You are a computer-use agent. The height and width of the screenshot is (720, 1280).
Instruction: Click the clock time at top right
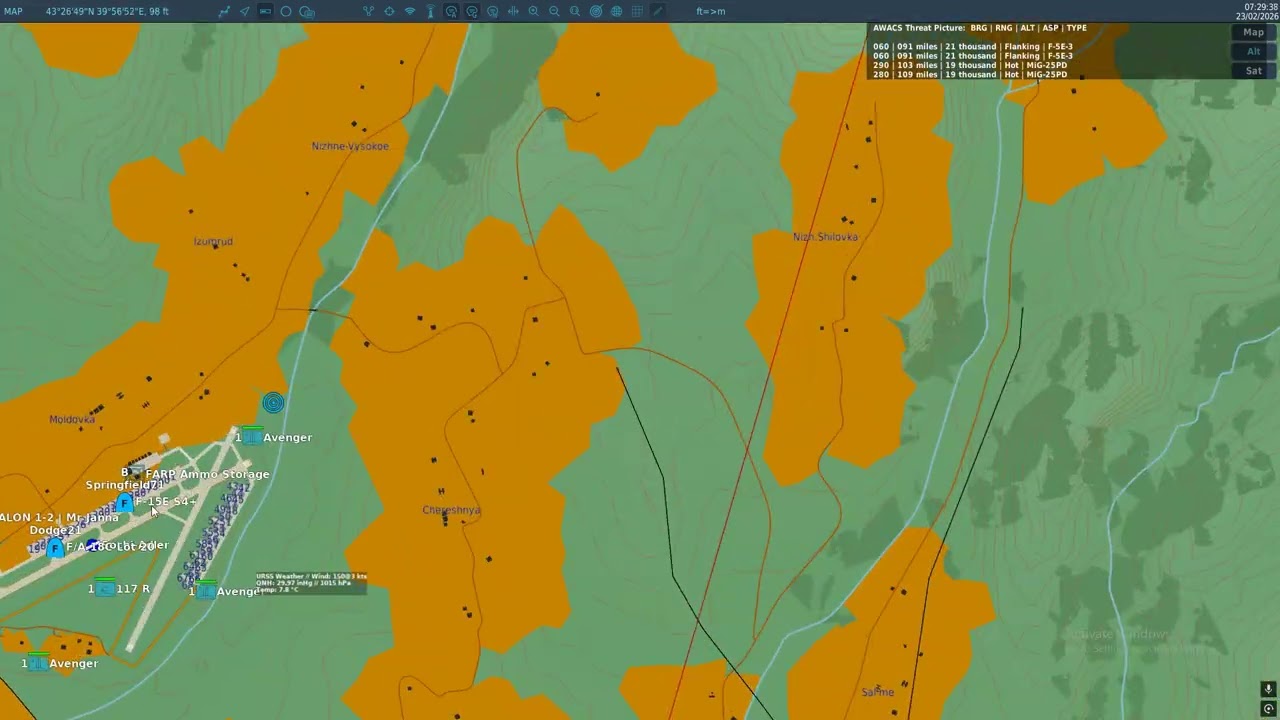pyautogui.click(x=1260, y=7)
